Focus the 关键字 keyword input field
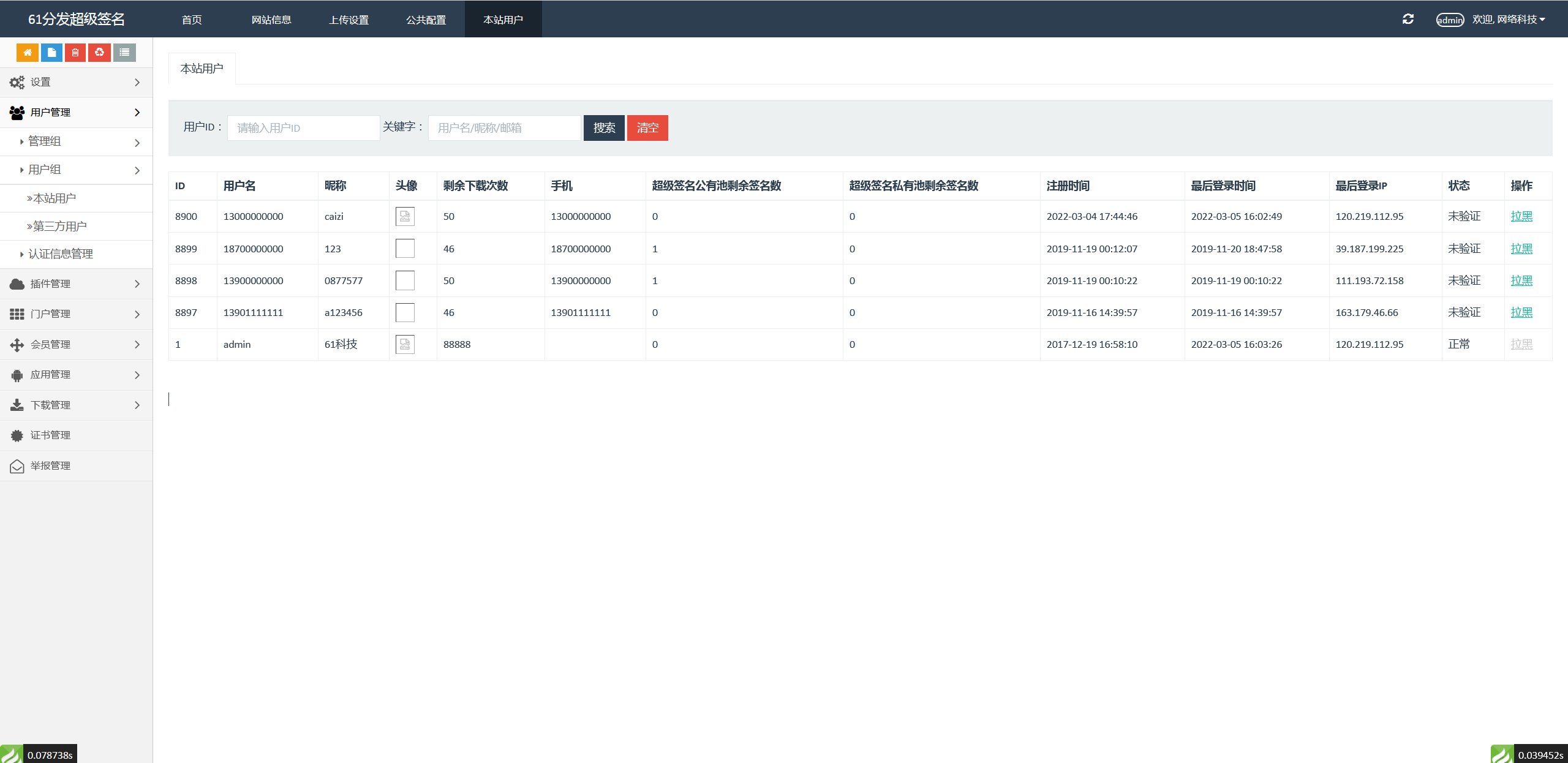 pos(504,128)
